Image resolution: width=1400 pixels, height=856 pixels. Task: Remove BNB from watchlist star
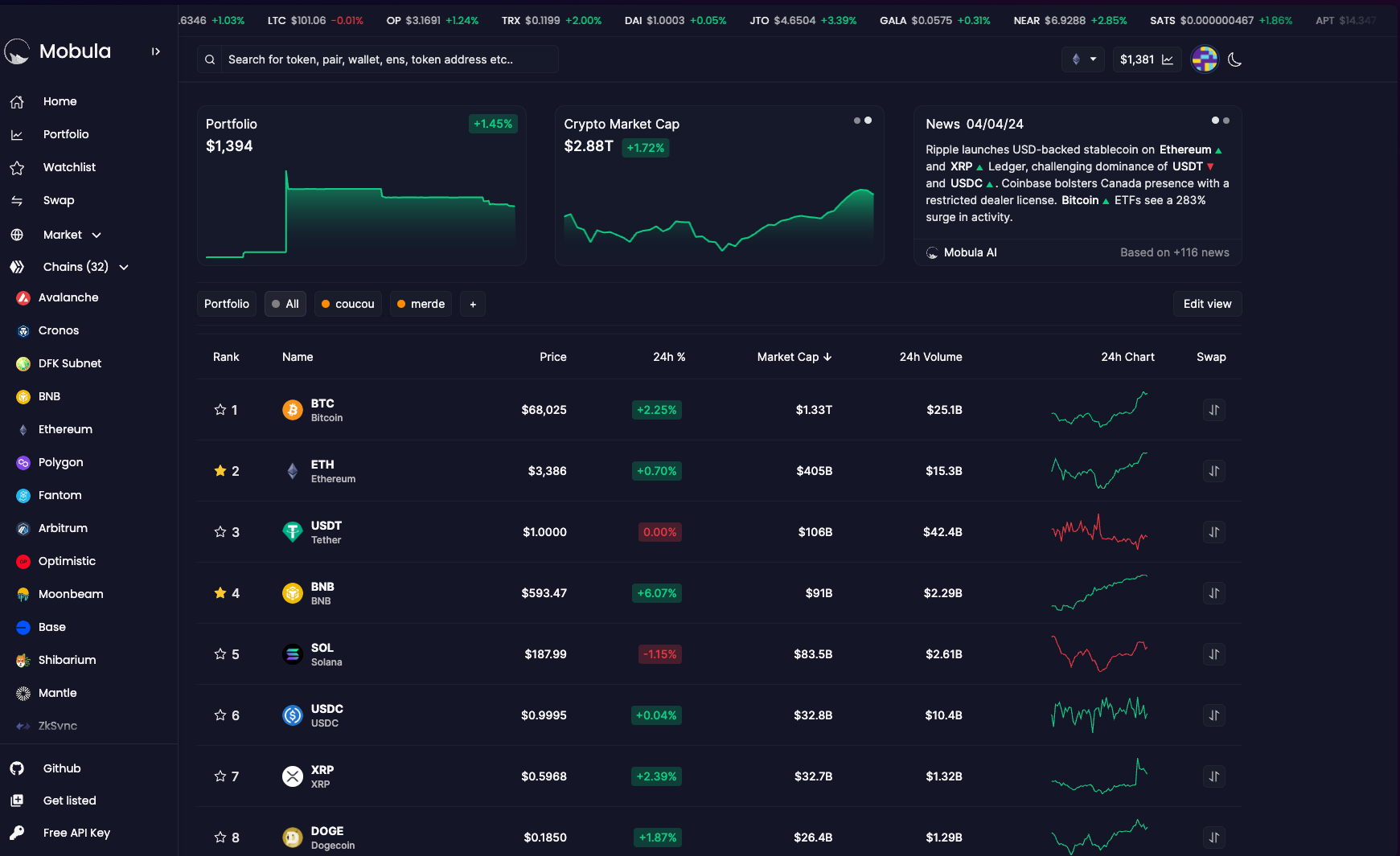220,593
